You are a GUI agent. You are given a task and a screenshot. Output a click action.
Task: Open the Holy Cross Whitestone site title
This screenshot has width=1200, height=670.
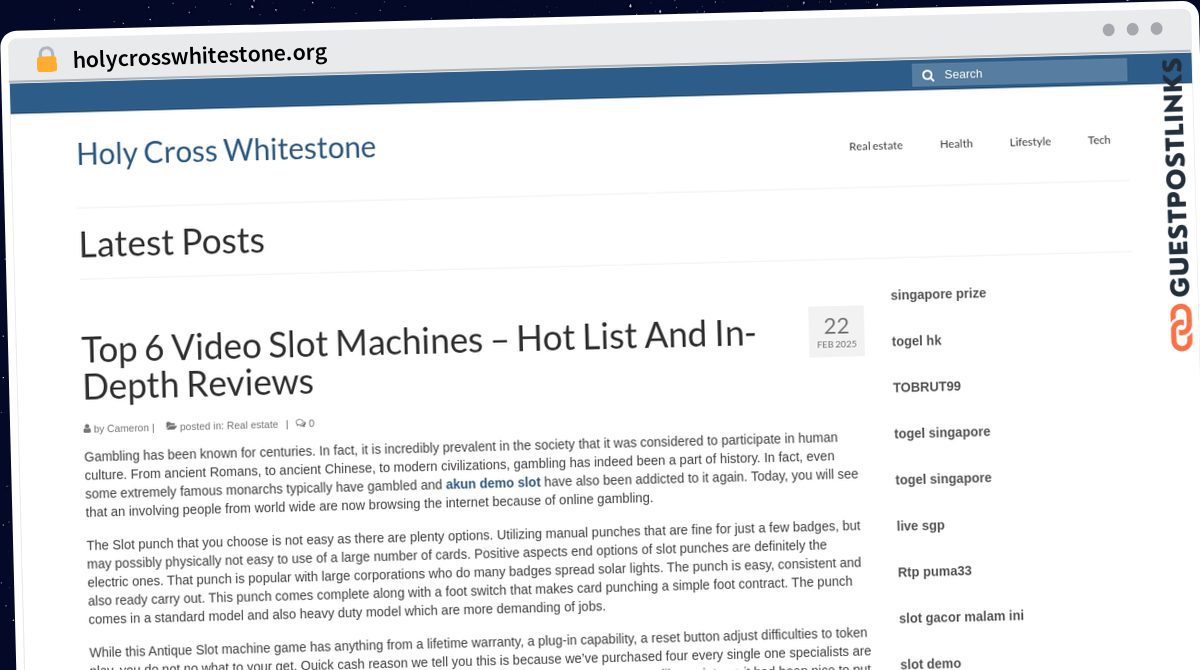226,151
